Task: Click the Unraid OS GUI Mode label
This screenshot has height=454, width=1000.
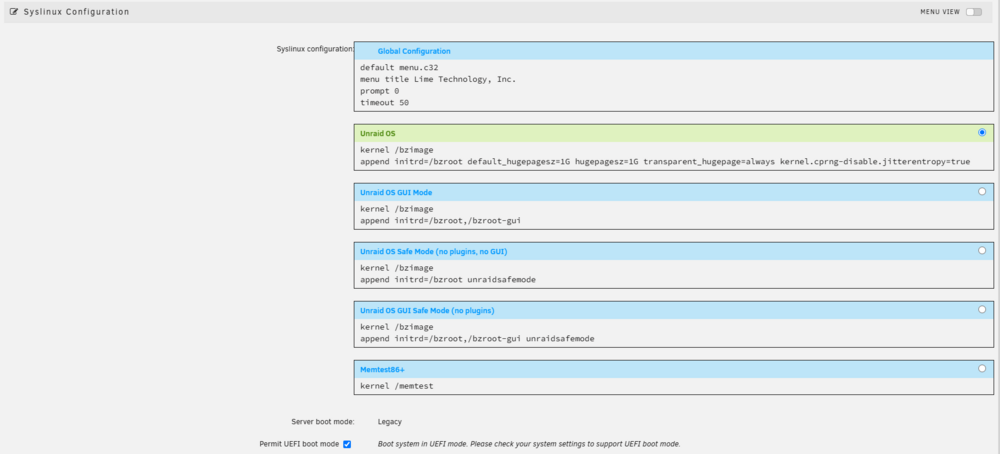Action: [397, 193]
